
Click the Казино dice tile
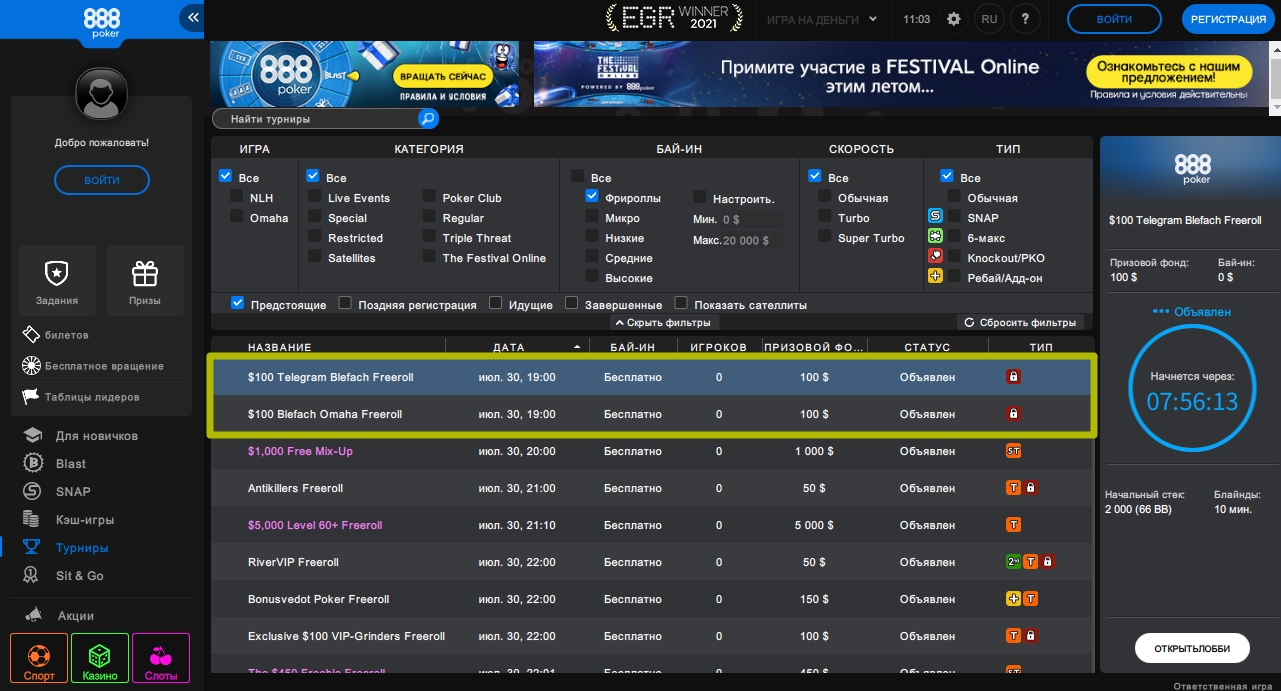coord(100,659)
